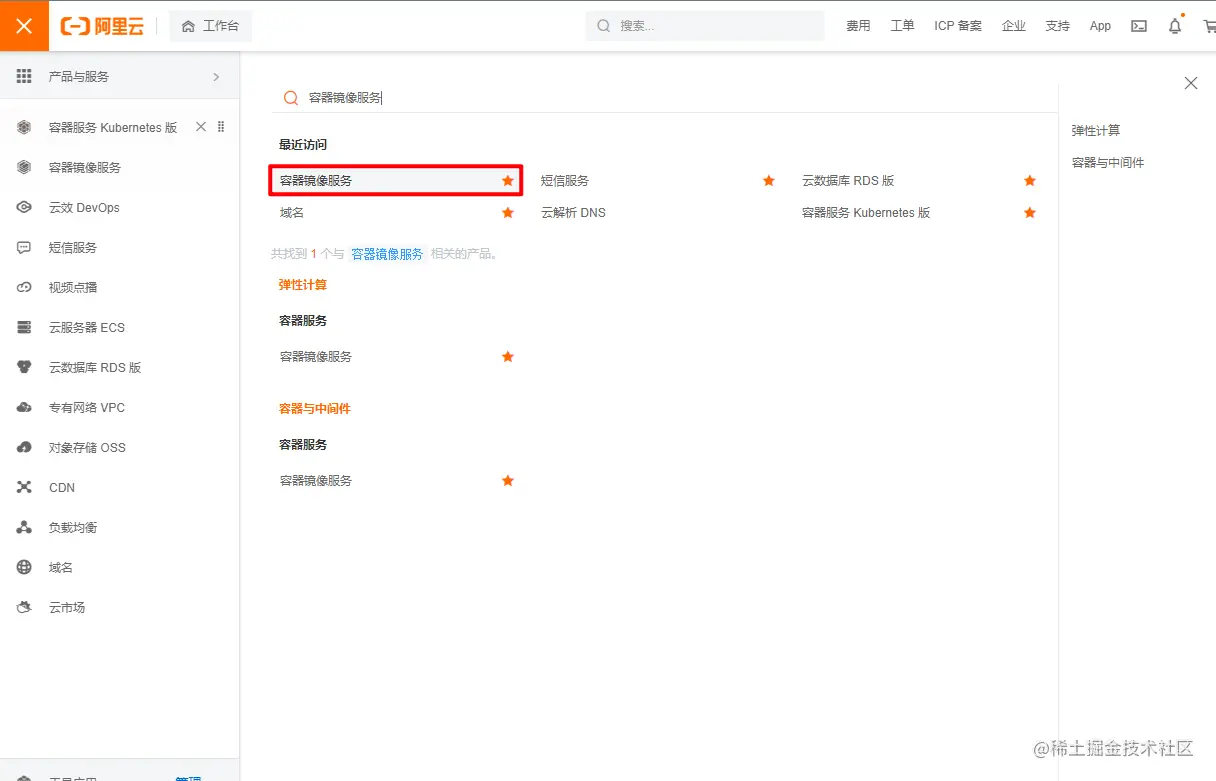
Task: Click the 云效 DevOps sidebar icon
Action: point(25,207)
